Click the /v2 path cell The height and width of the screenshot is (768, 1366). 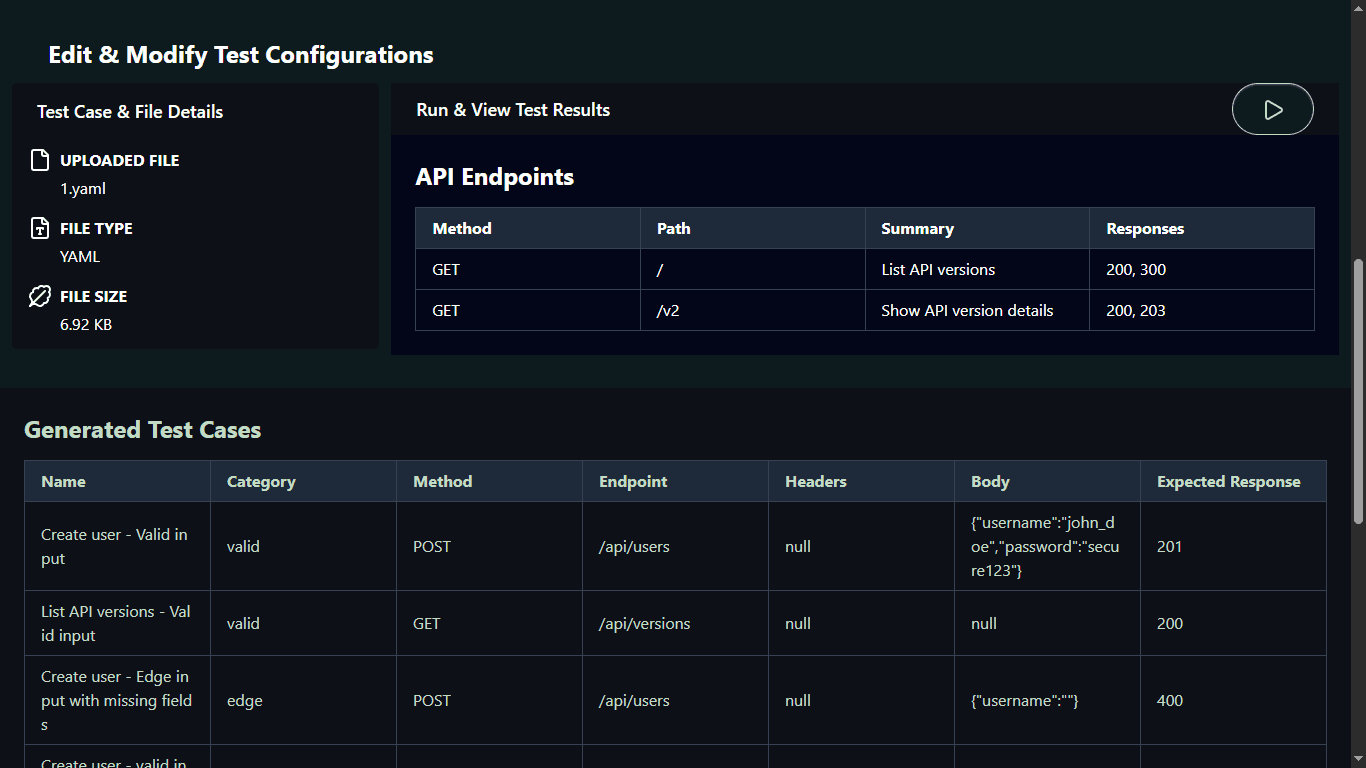click(x=753, y=310)
